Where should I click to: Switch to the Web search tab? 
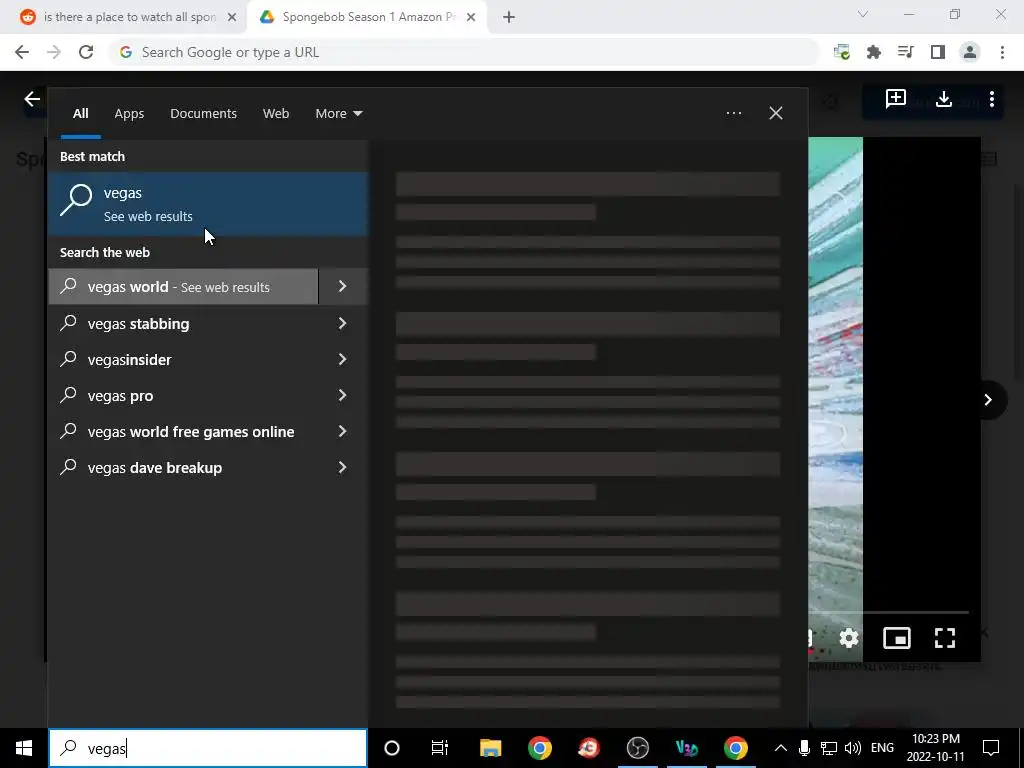point(276,114)
